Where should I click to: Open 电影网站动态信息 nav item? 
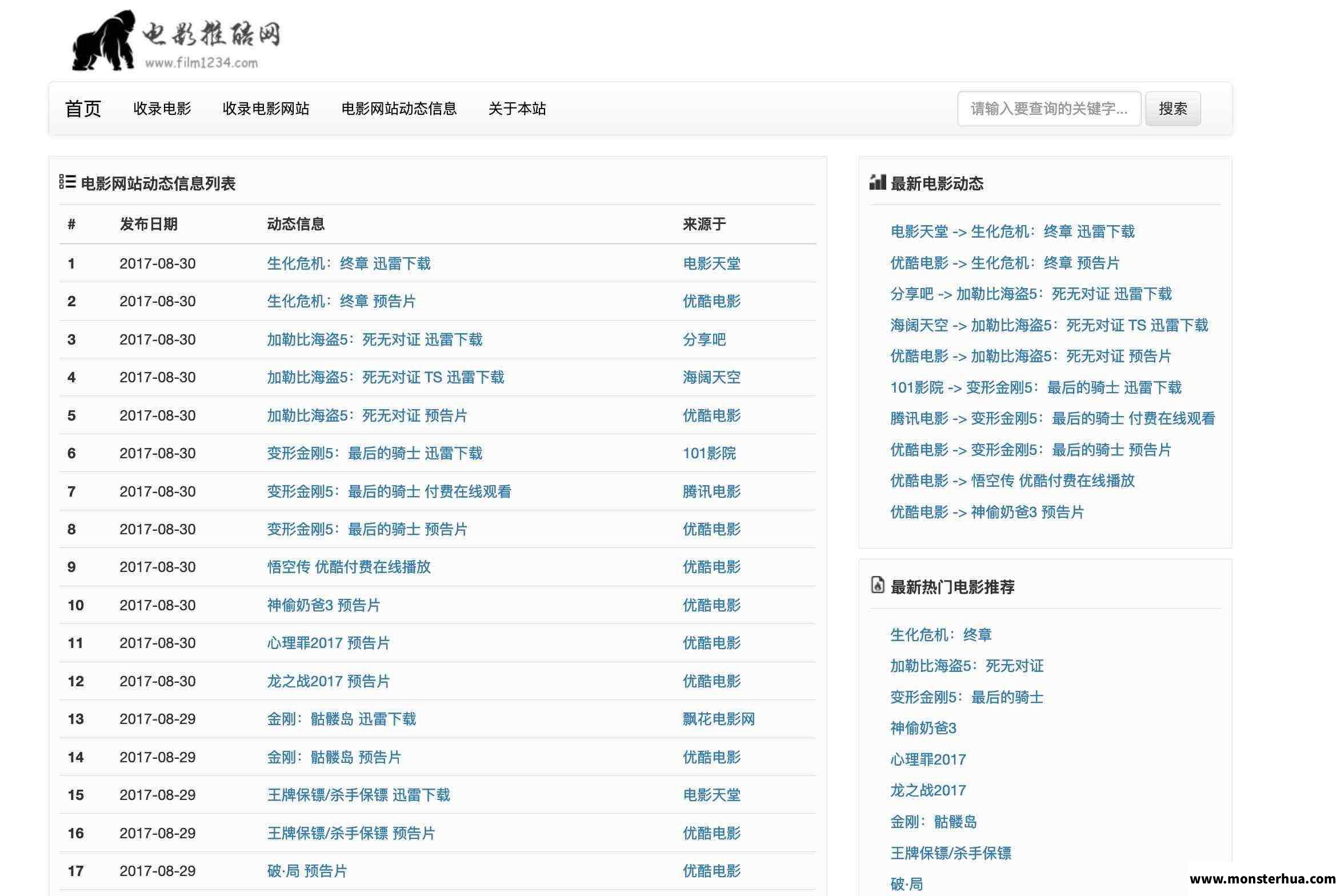[399, 109]
